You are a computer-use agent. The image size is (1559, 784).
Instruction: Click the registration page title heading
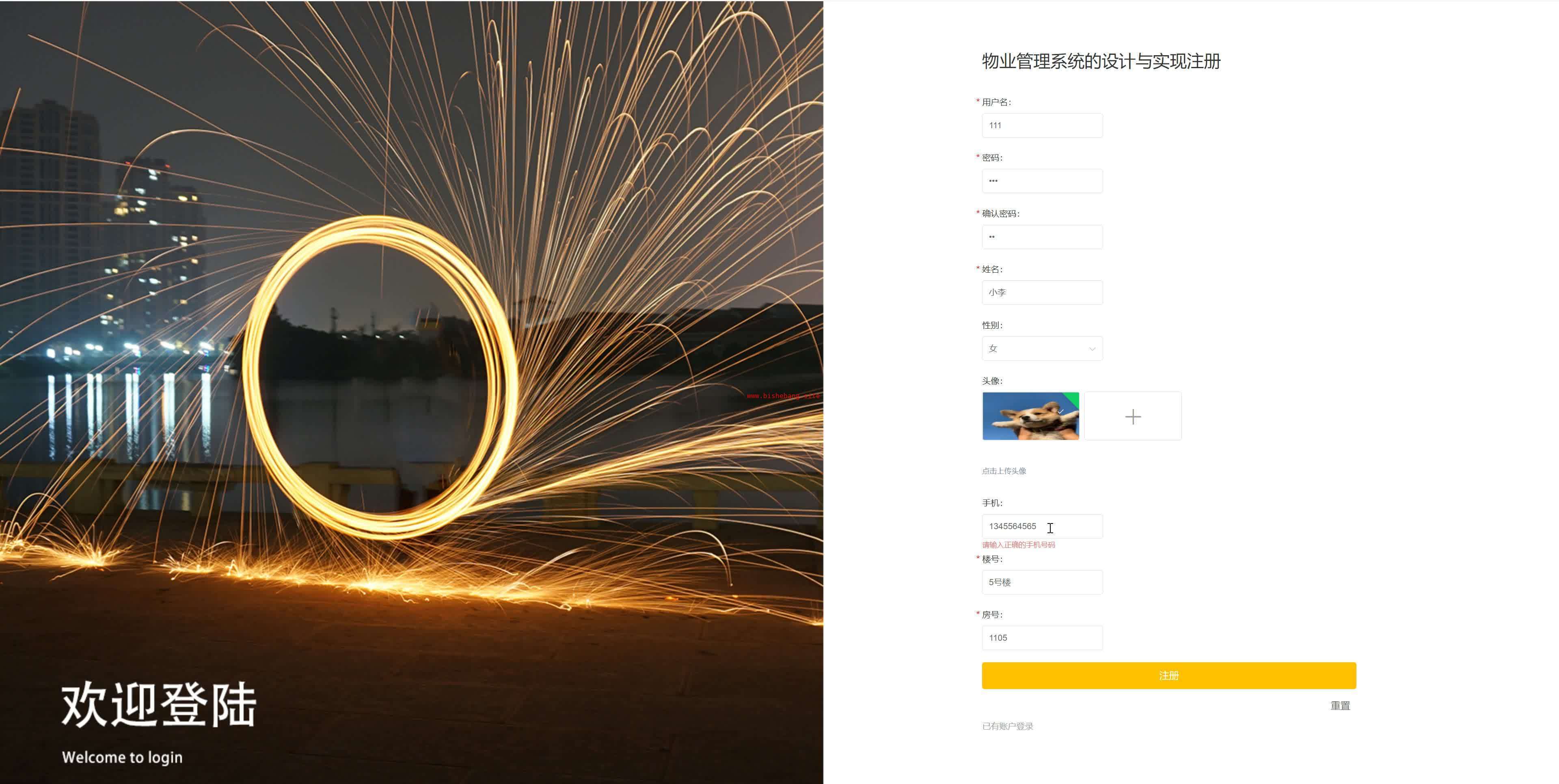click(x=1101, y=61)
